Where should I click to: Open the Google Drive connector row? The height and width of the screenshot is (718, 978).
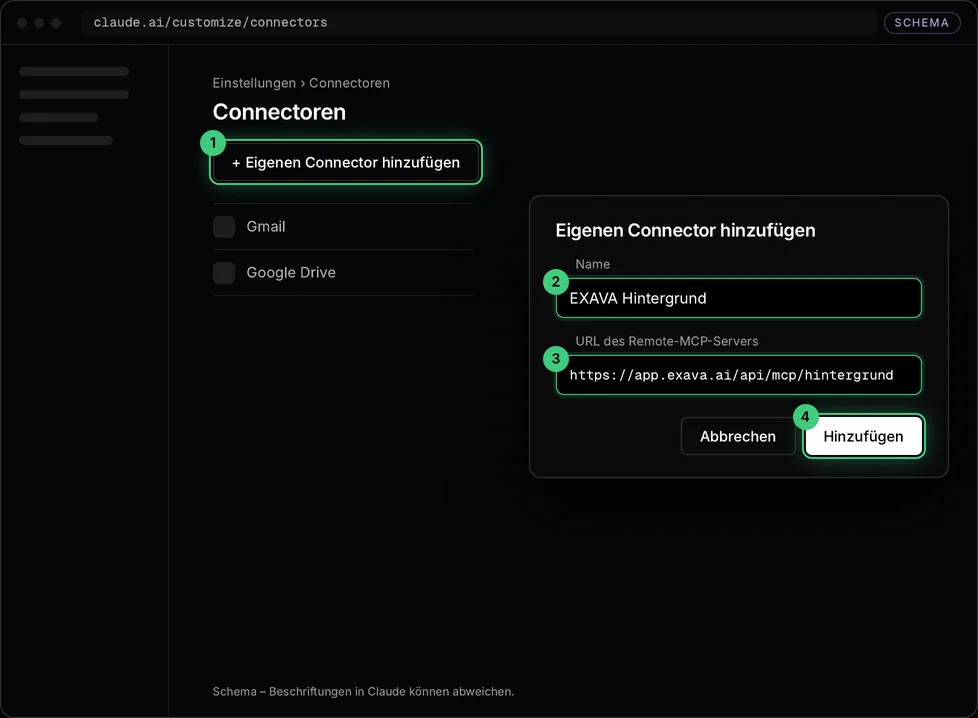[x=342, y=273]
